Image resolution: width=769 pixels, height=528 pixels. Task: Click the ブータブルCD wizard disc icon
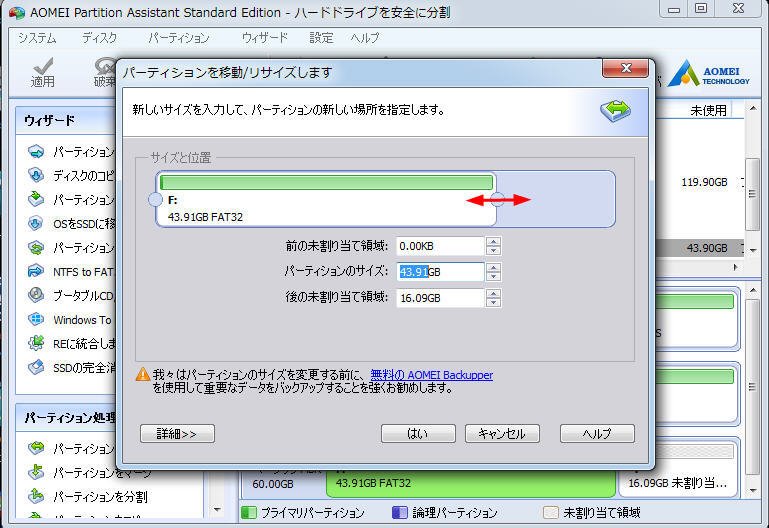coord(36,295)
